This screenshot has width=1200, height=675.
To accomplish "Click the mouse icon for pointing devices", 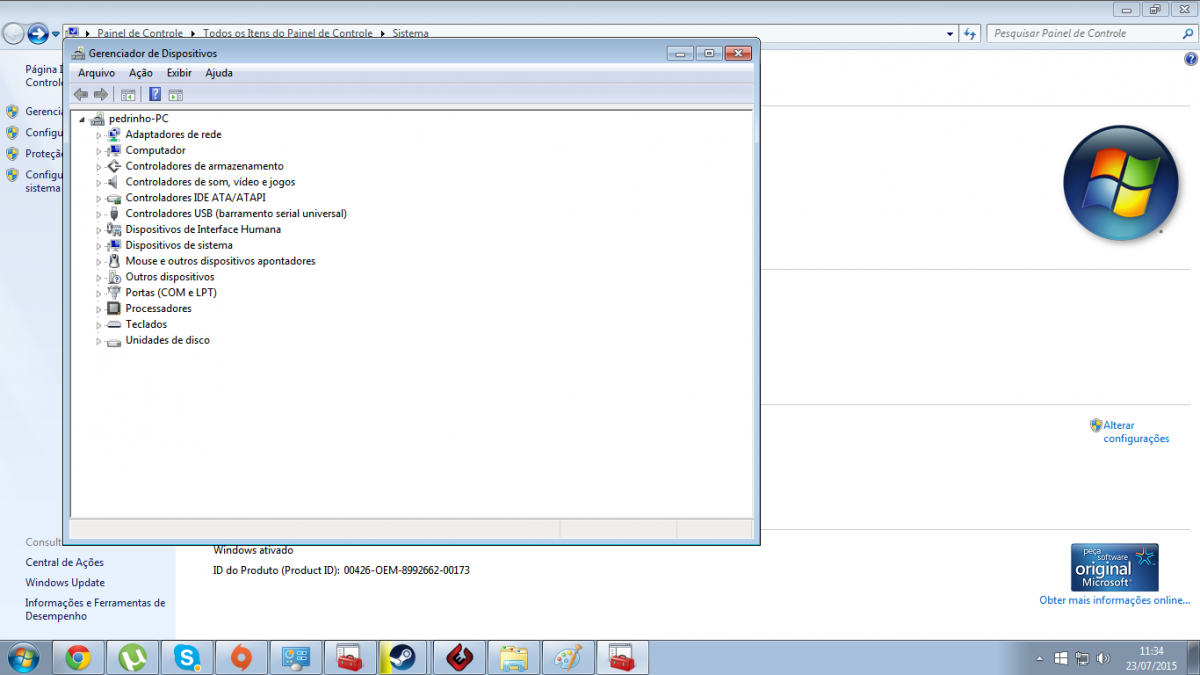I will pyautogui.click(x=114, y=261).
